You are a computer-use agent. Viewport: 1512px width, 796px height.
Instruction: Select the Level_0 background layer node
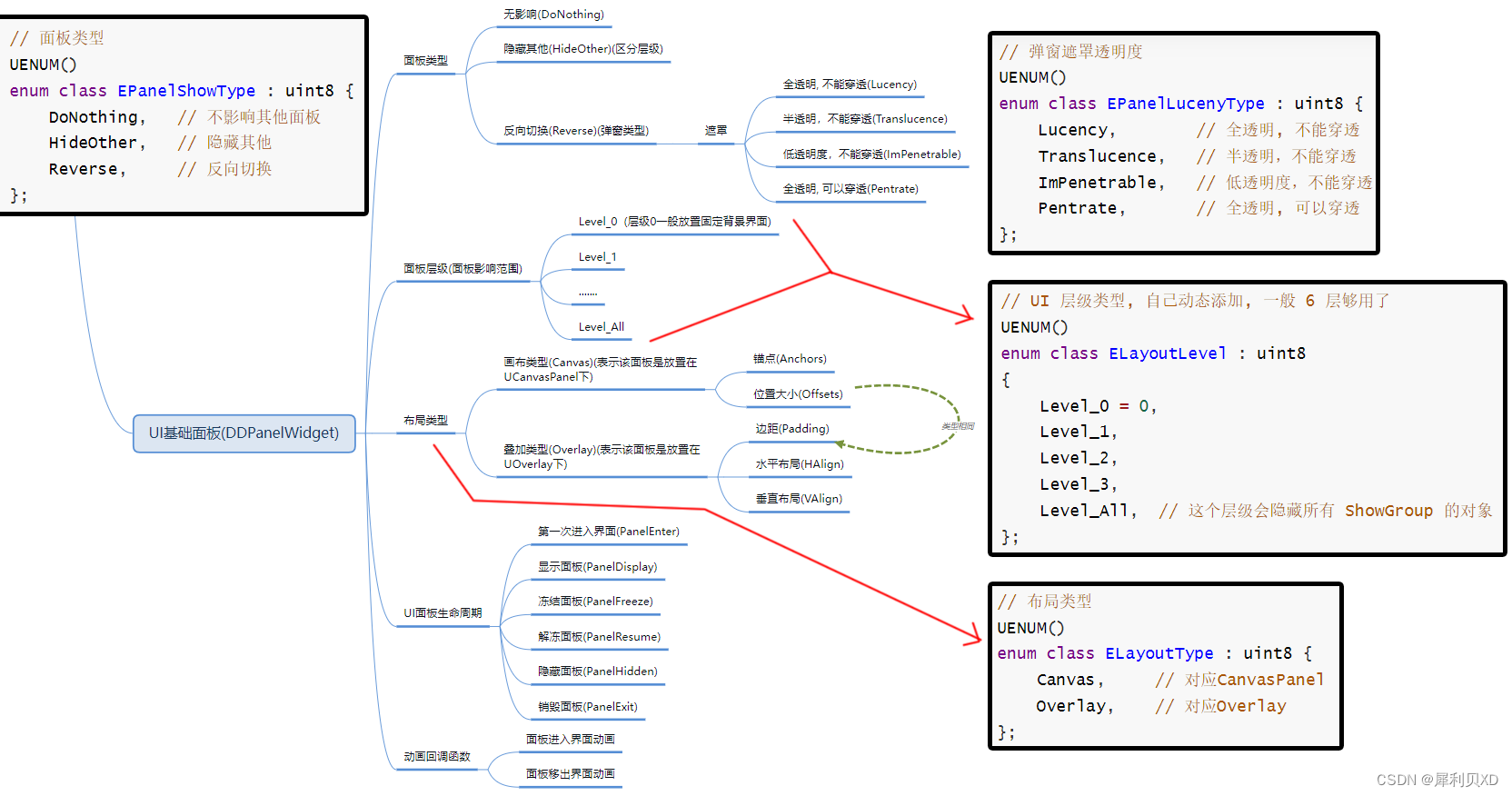(674, 222)
